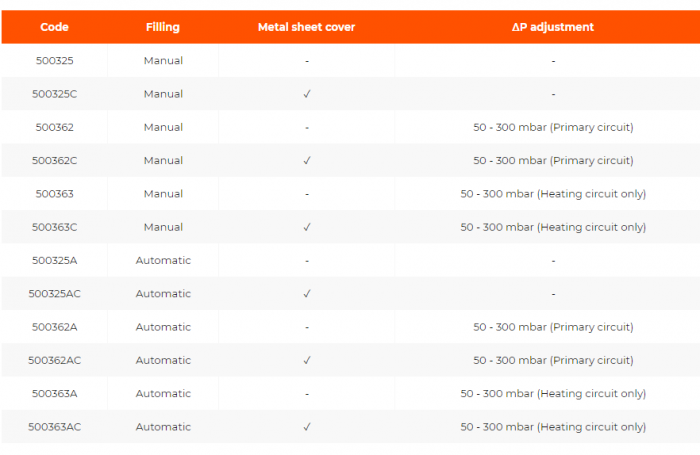Click the Metal sheet cover column header
This screenshot has width=700, height=455.
(x=306, y=27)
